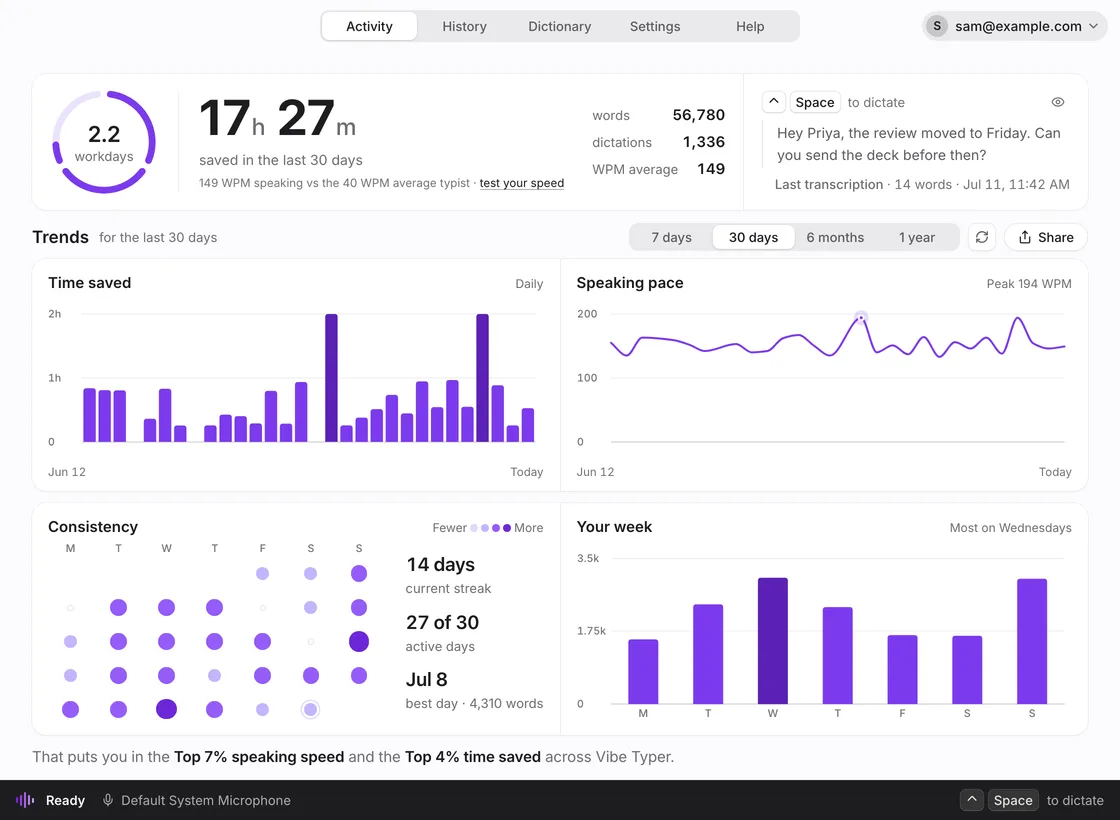Viewport: 1120px width, 820px height.
Task: Switch to the History tab
Action: (x=464, y=26)
